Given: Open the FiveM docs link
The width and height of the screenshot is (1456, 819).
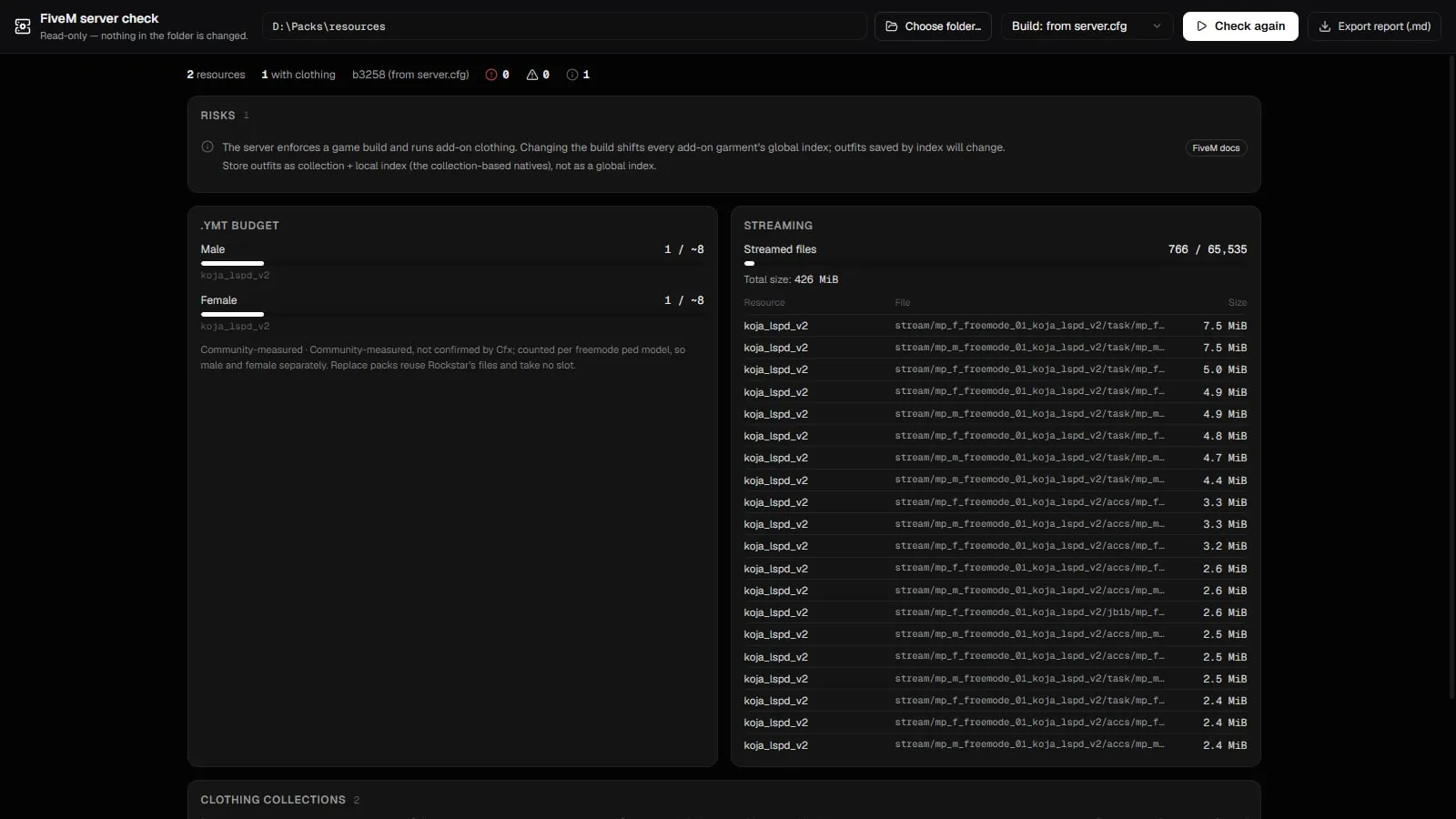Looking at the screenshot, I should 1216,147.
